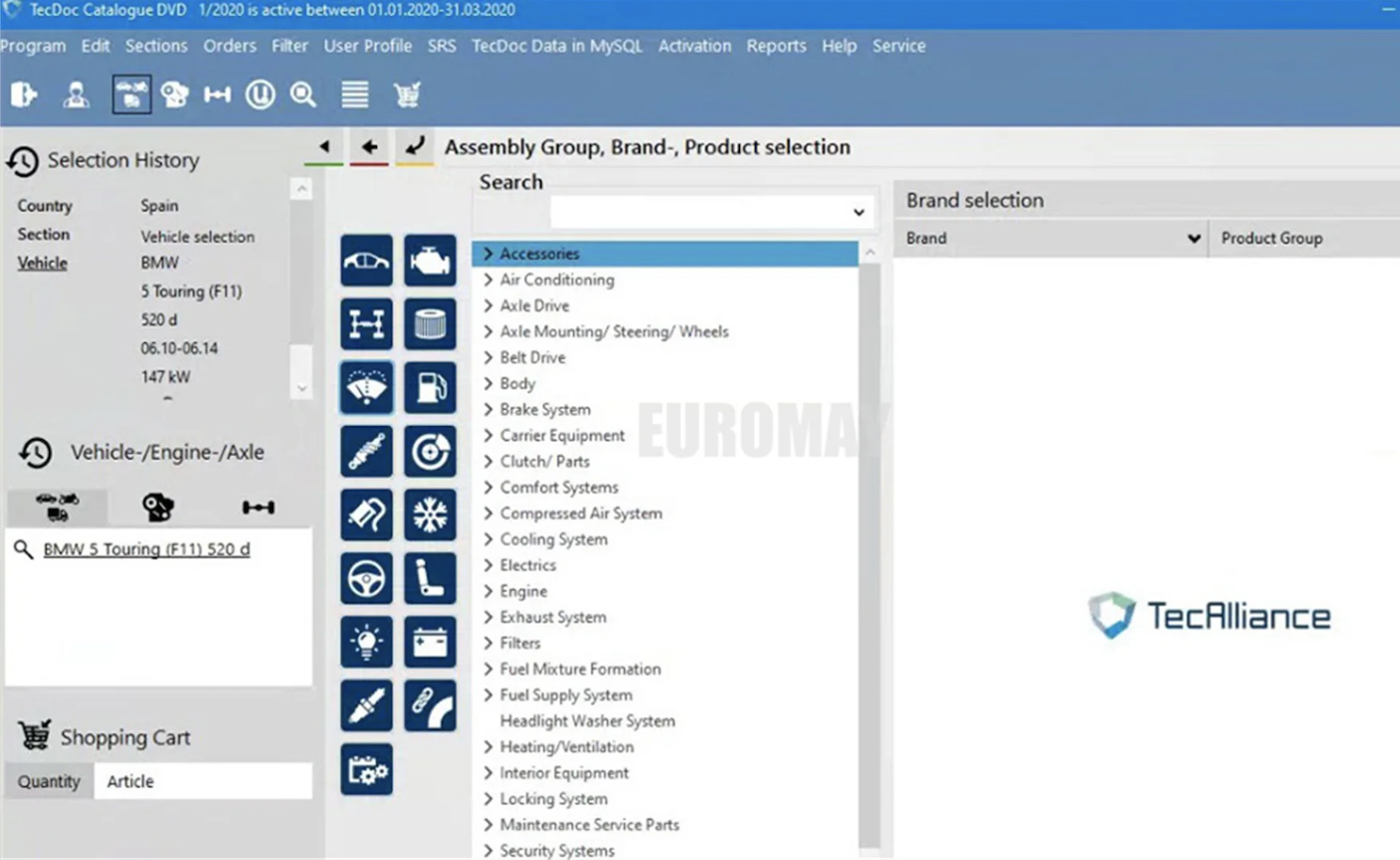Select the steering wheel assembly group tile
Image resolution: width=1400 pixels, height=860 pixels.
click(366, 580)
